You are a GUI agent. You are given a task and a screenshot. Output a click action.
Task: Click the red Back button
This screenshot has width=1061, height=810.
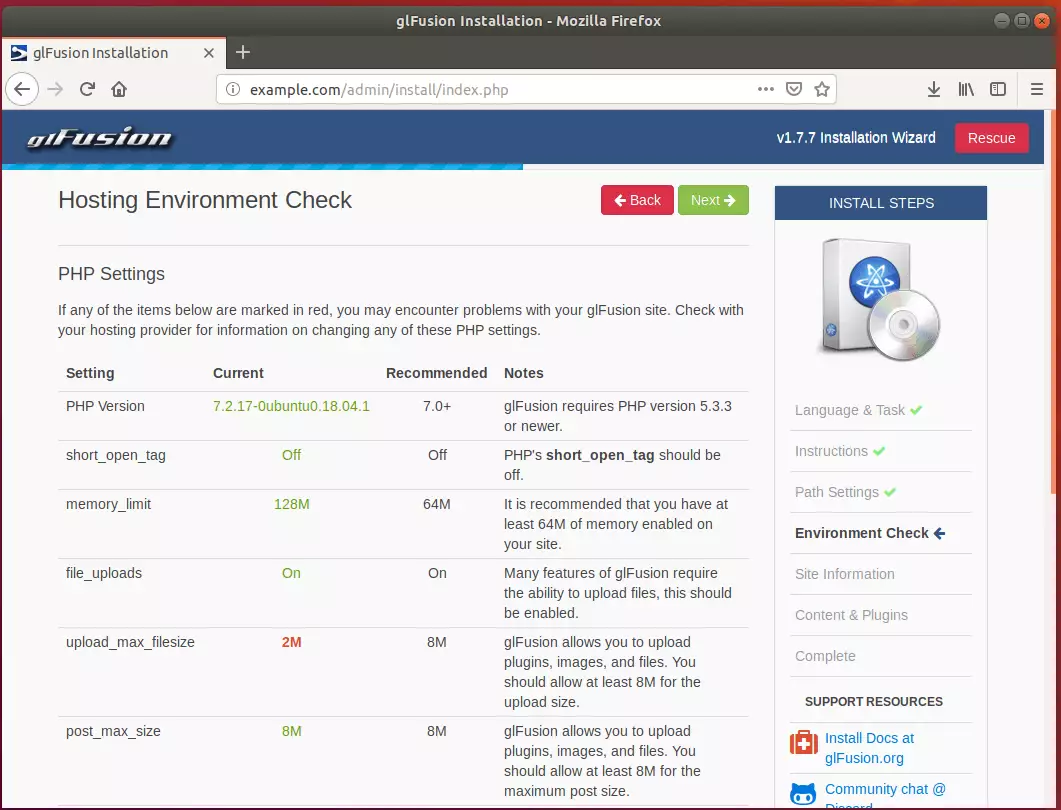(637, 200)
